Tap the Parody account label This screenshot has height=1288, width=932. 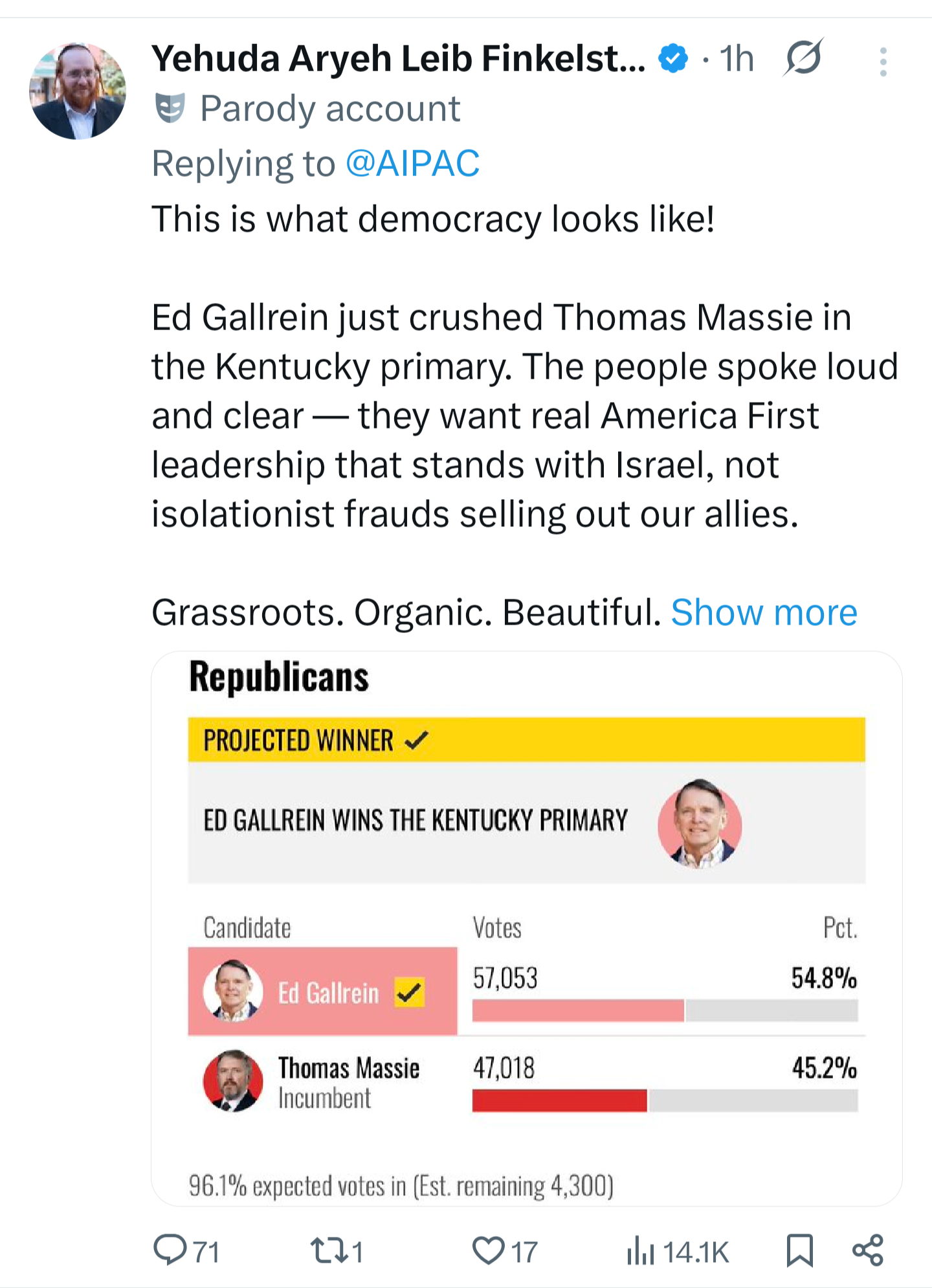(x=330, y=109)
